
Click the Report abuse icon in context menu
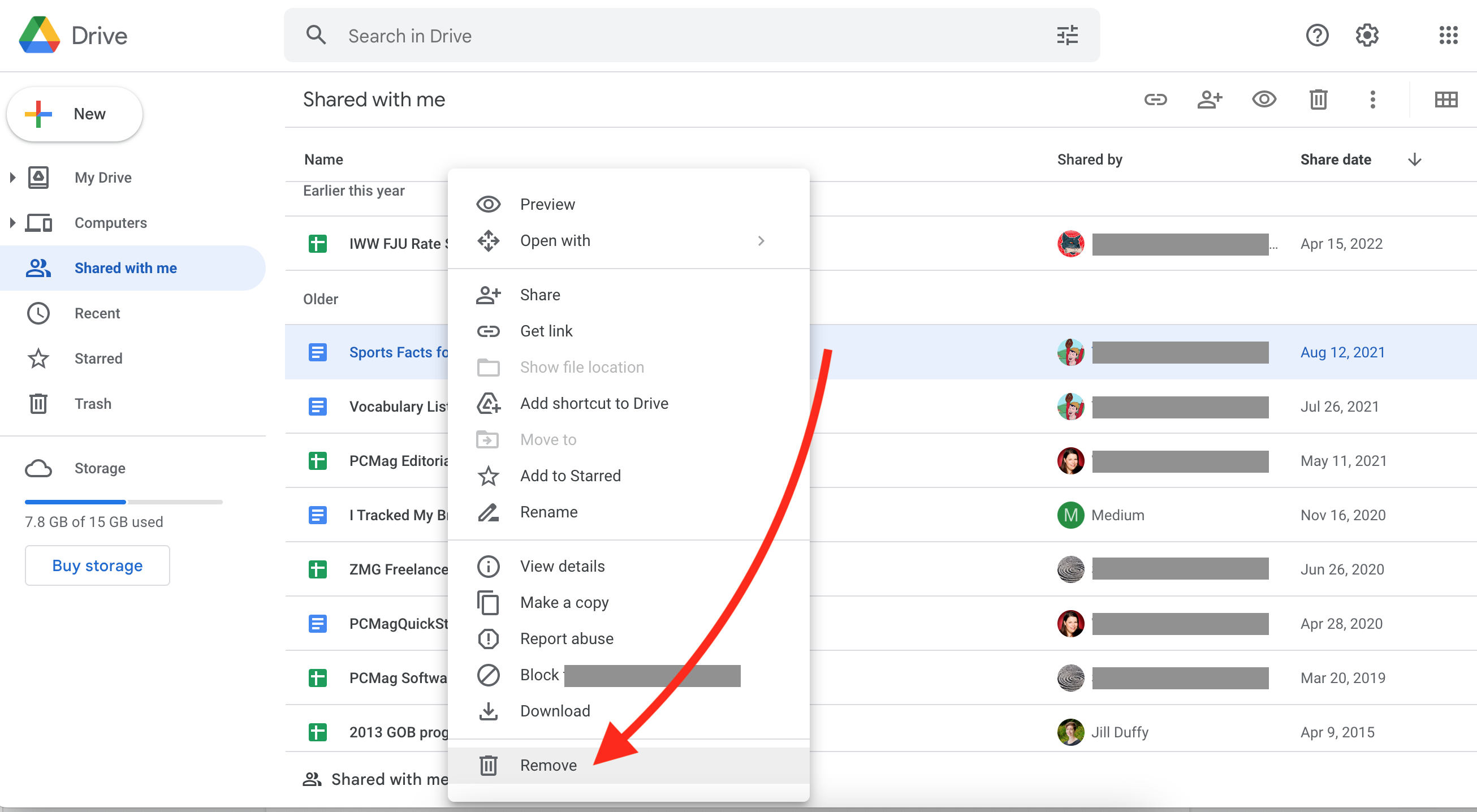(x=489, y=638)
